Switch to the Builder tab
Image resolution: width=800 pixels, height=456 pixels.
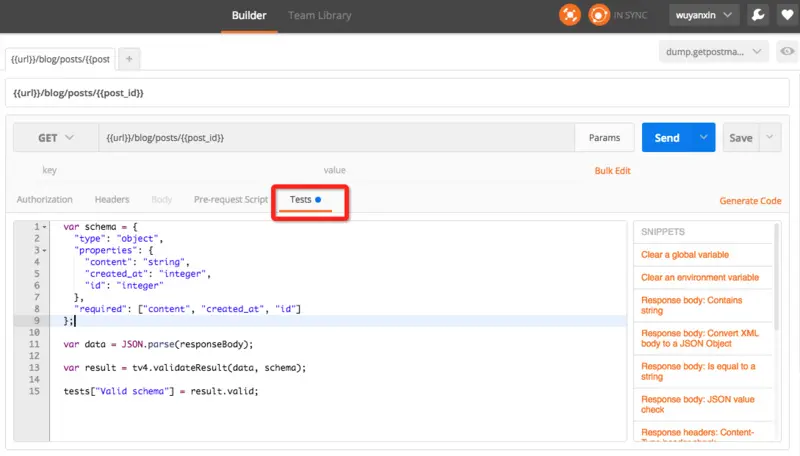249,15
